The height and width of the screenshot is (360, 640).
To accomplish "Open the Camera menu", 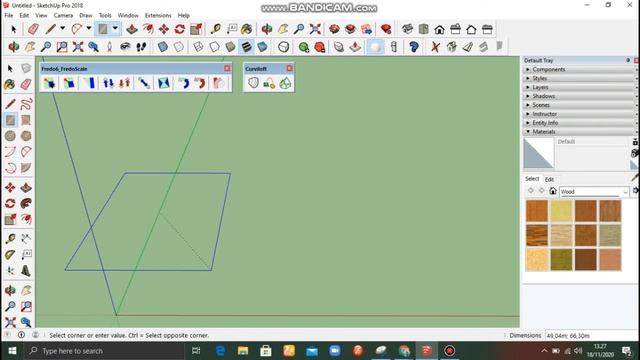I will 63,15.
